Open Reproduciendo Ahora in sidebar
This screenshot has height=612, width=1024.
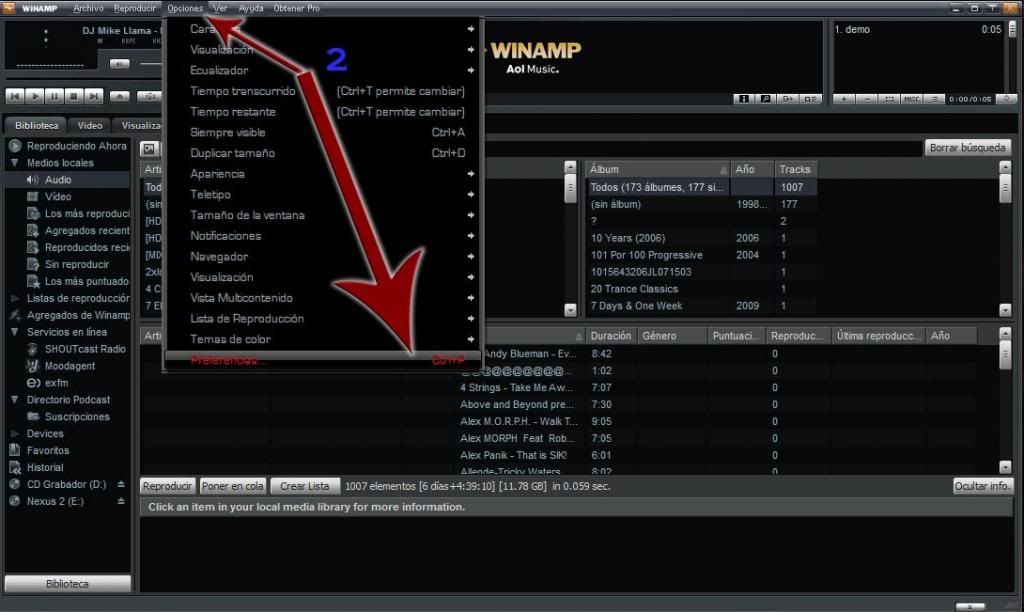69,146
